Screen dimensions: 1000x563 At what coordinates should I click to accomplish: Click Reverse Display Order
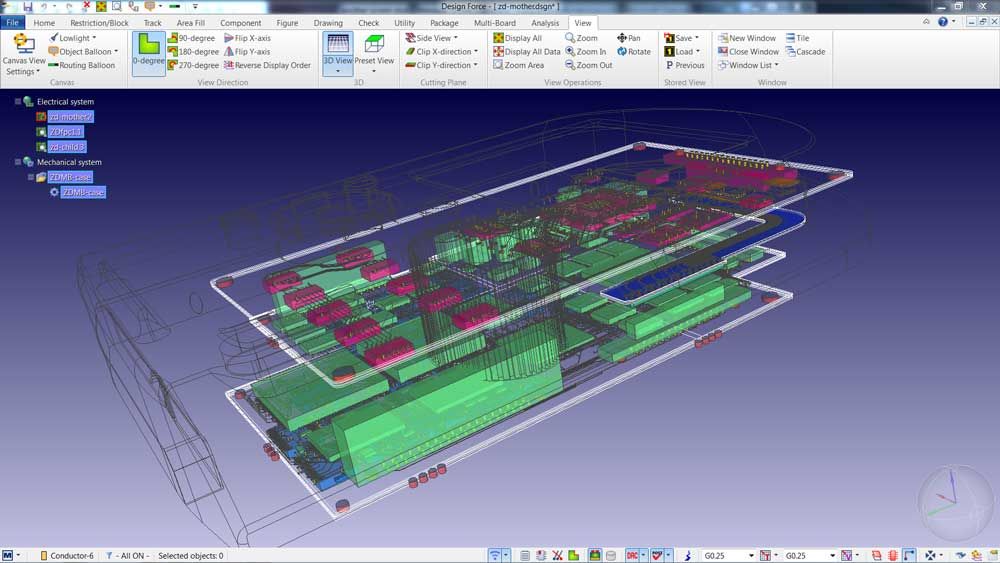point(267,65)
